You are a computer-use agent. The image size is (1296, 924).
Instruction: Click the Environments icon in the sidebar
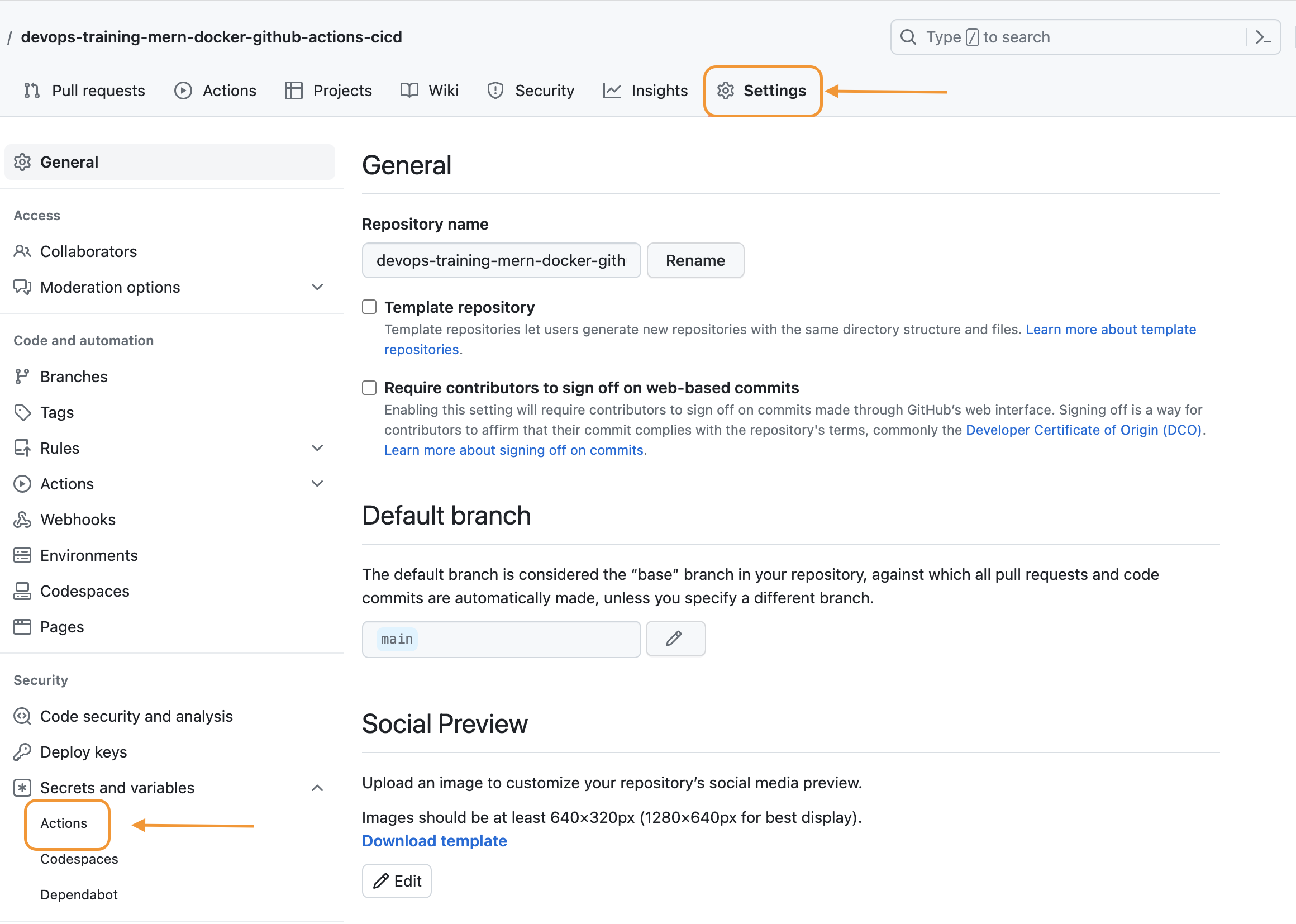[x=22, y=555]
